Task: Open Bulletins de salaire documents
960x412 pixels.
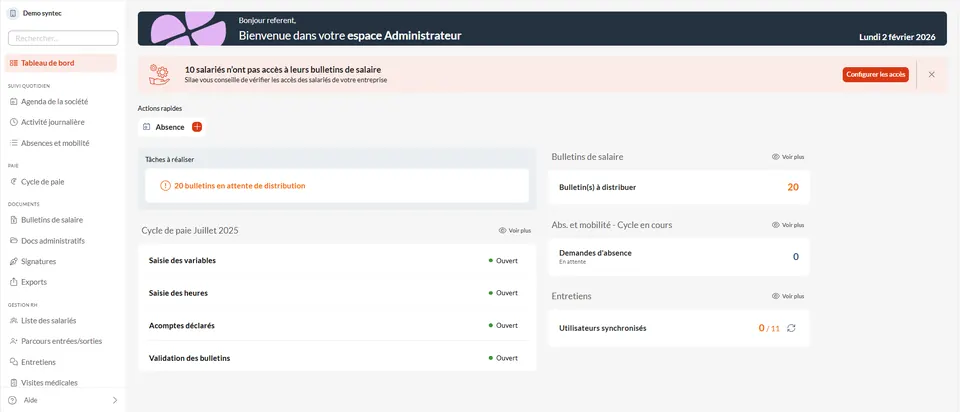Action: tap(51, 220)
